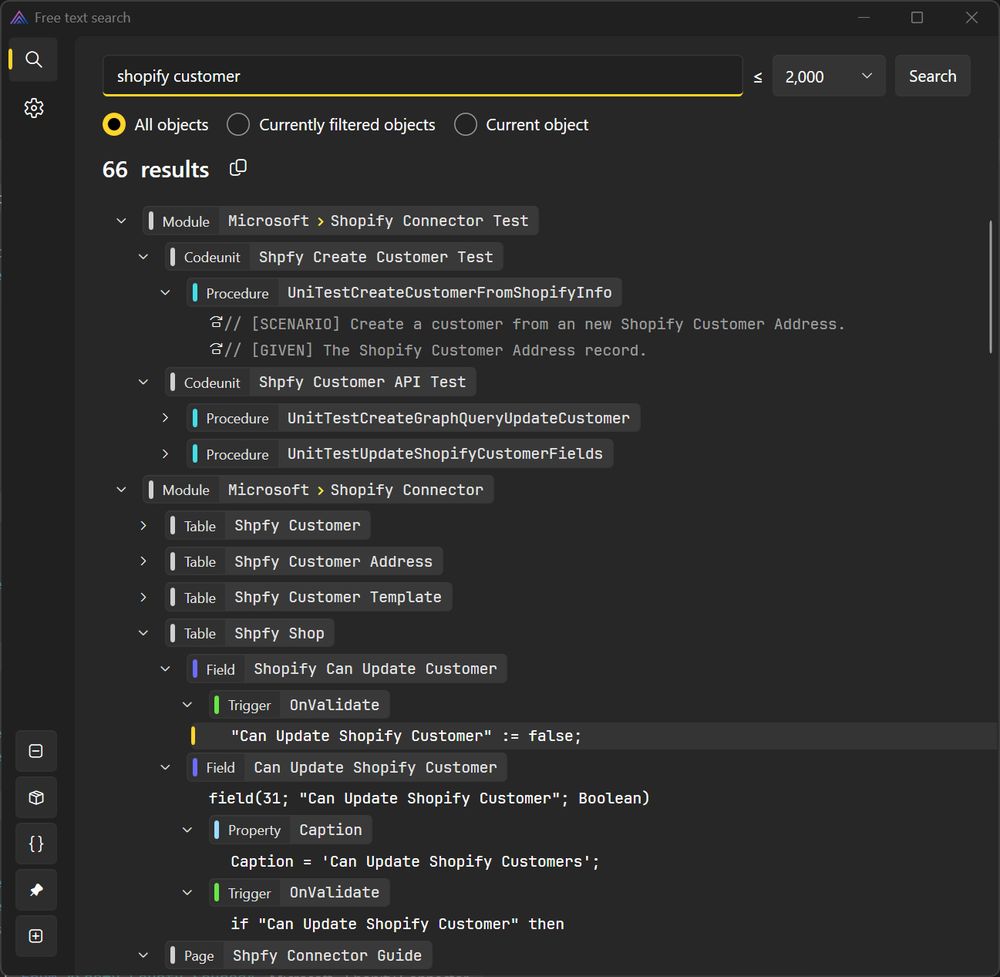Click the expand-all plus icon in sidebar
This screenshot has height=977, width=1000.
click(x=36, y=936)
